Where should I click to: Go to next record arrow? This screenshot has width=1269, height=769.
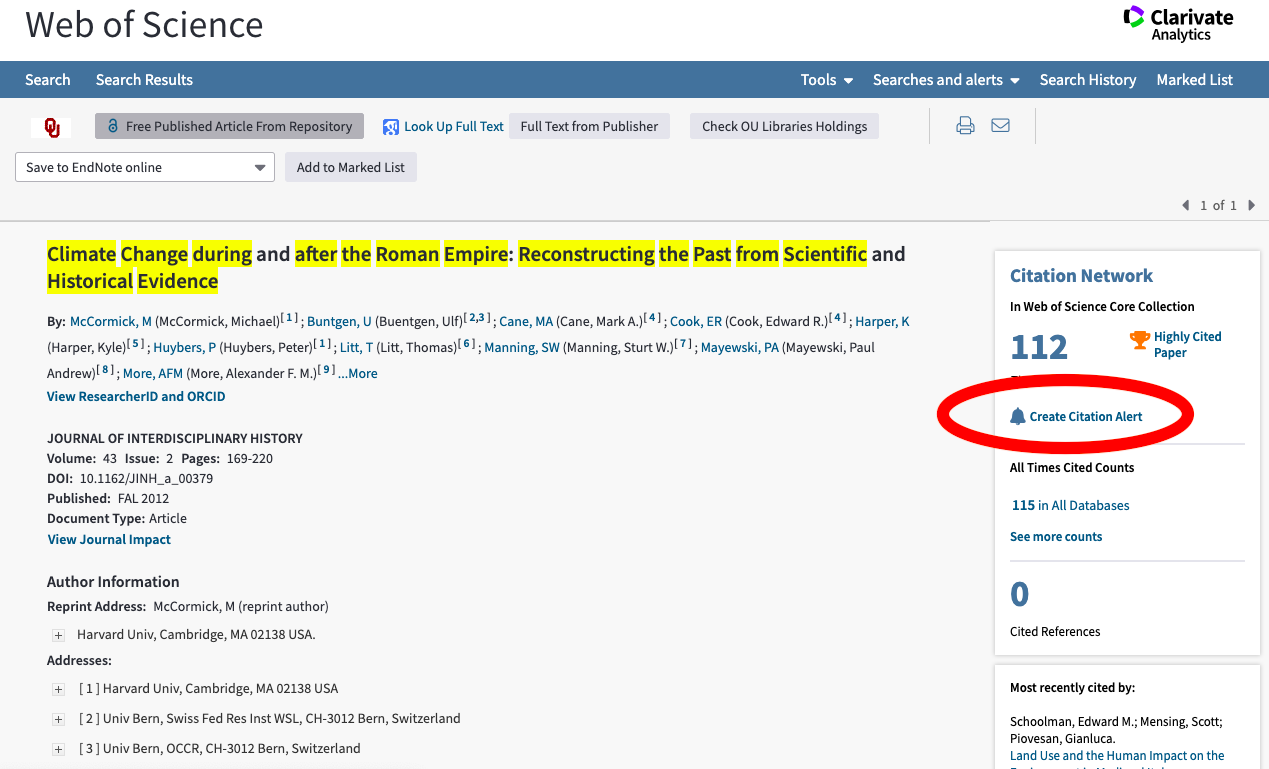click(1251, 205)
